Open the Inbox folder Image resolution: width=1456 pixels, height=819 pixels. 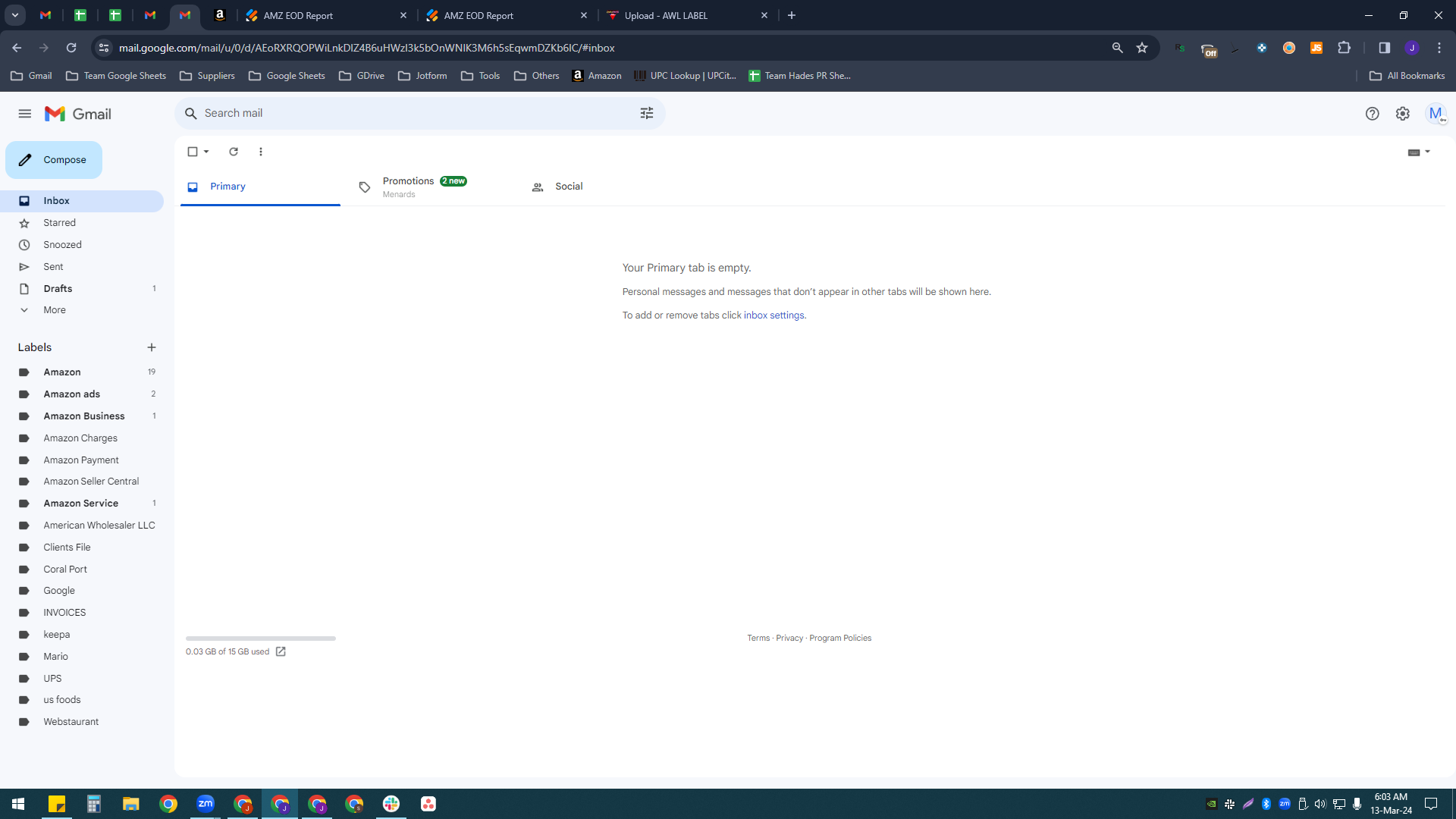click(82, 201)
